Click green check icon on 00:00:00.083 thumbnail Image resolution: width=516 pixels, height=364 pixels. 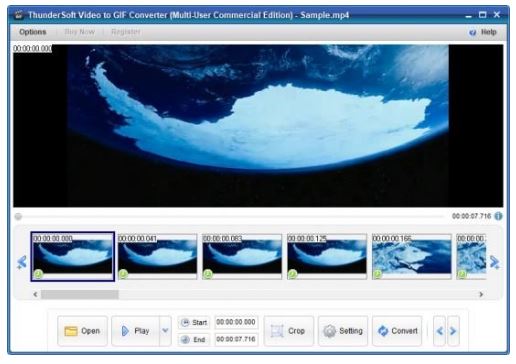click(208, 274)
